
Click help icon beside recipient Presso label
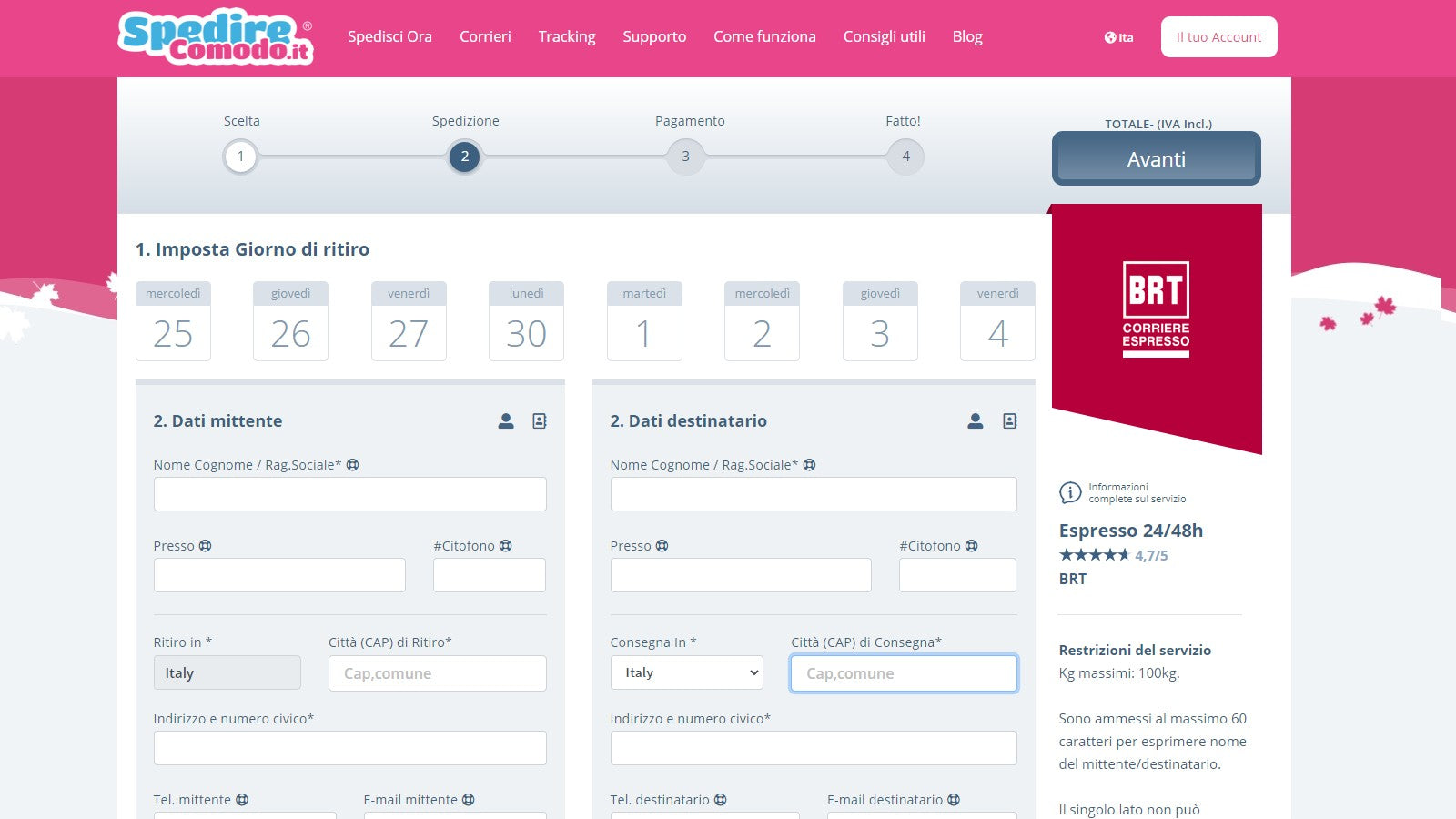[662, 546]
